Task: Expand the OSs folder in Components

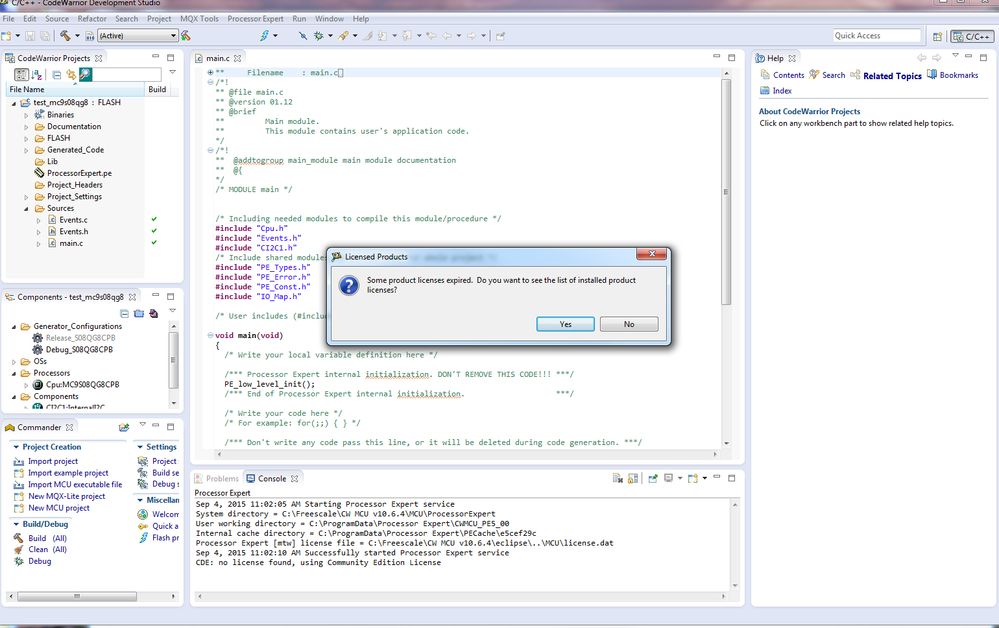Action: tap(14, 362)
